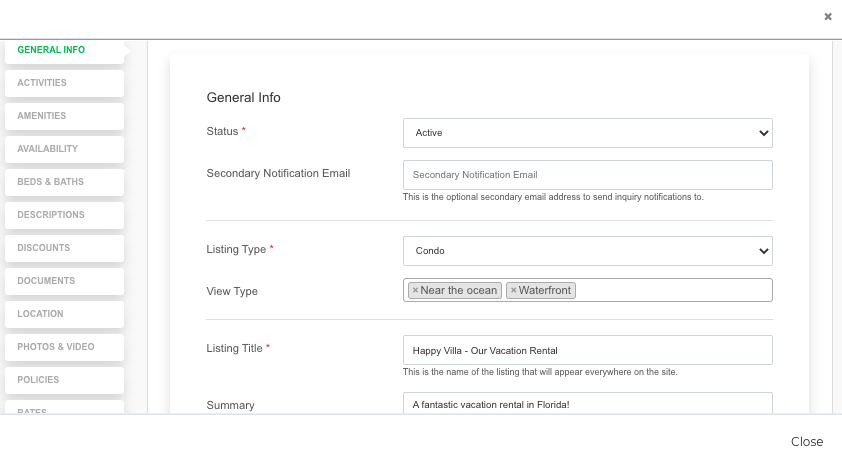This screenshot has height=464, width=842.
Task: Open the Status dropdown set to Active
Action: point(587,133)
